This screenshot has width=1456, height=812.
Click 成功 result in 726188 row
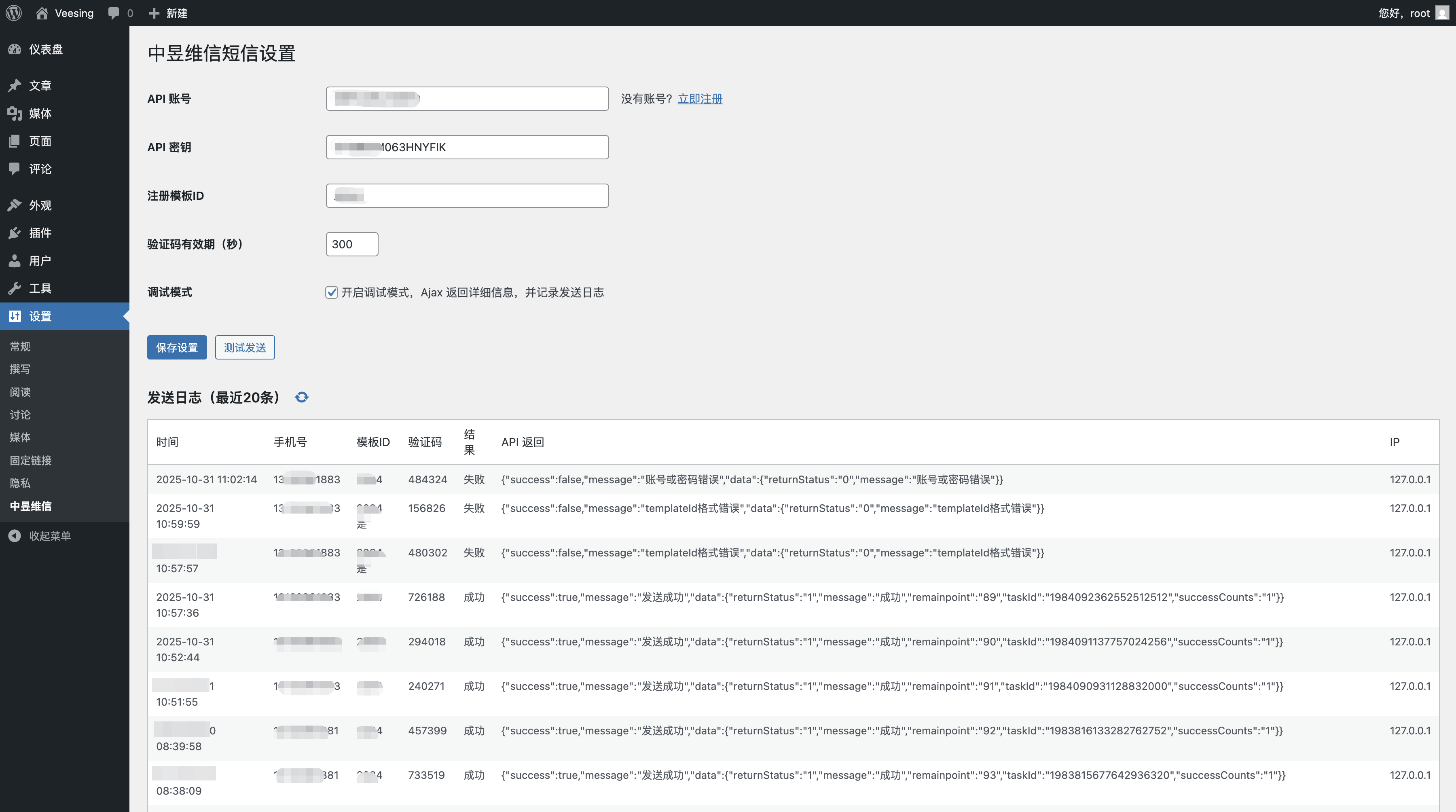tap(474, 597)
